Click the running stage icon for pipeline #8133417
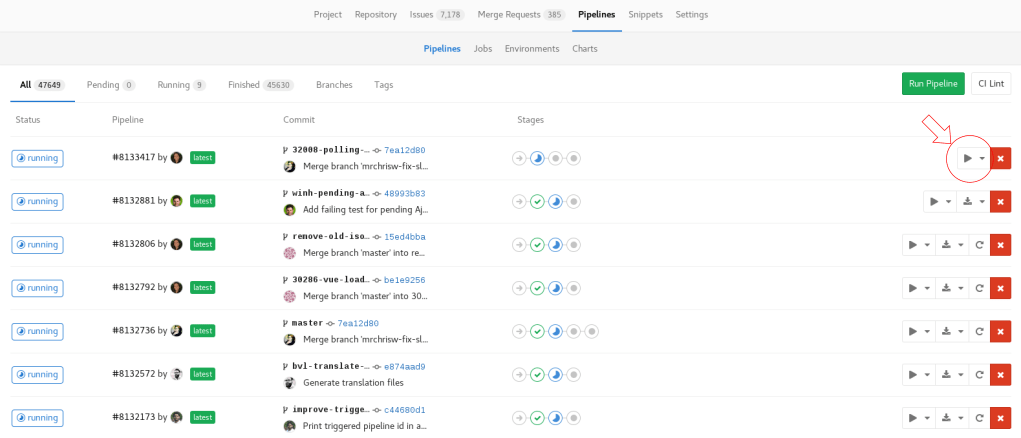Screen dimensions: 1021x438 pyautogui.click(x=537, y=158)
